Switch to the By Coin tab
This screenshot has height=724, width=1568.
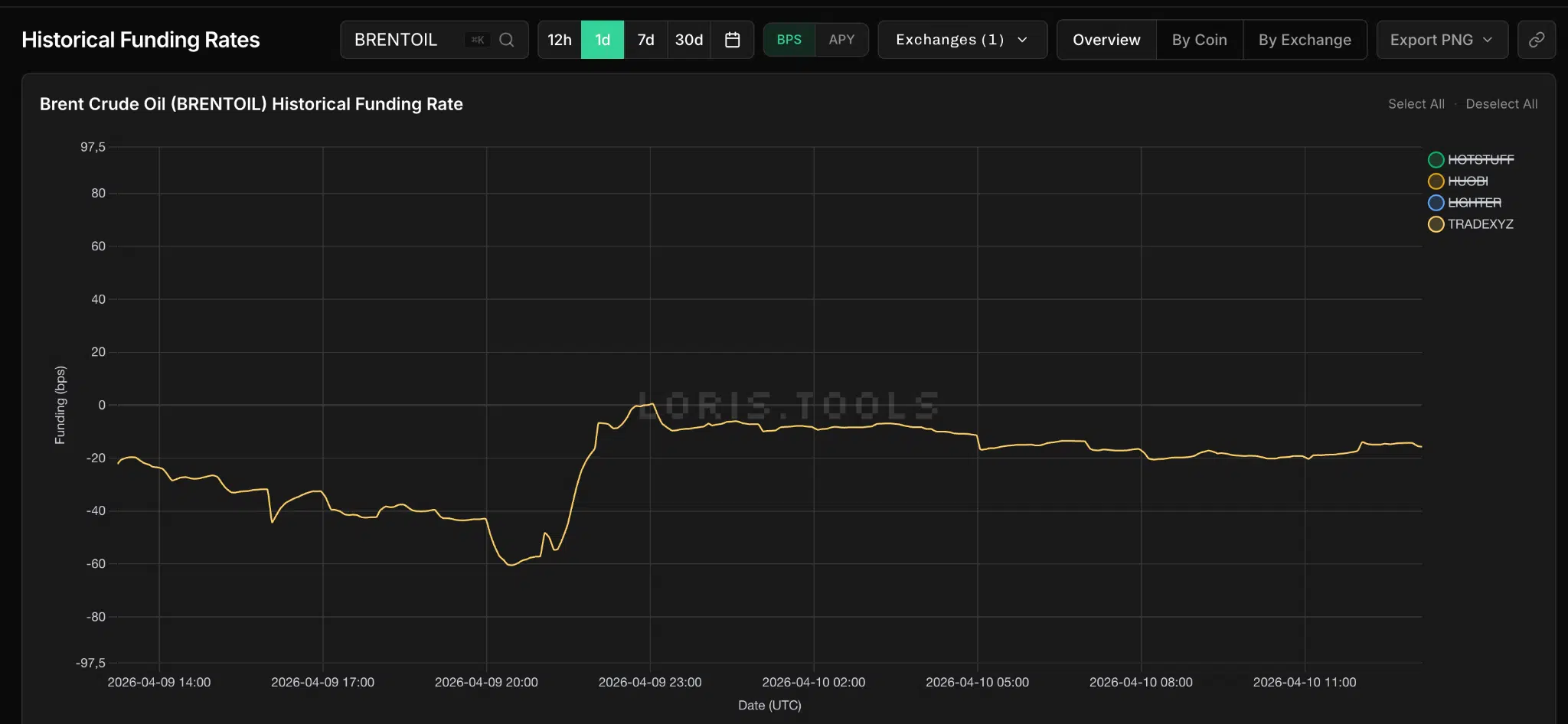[1198, 39]
